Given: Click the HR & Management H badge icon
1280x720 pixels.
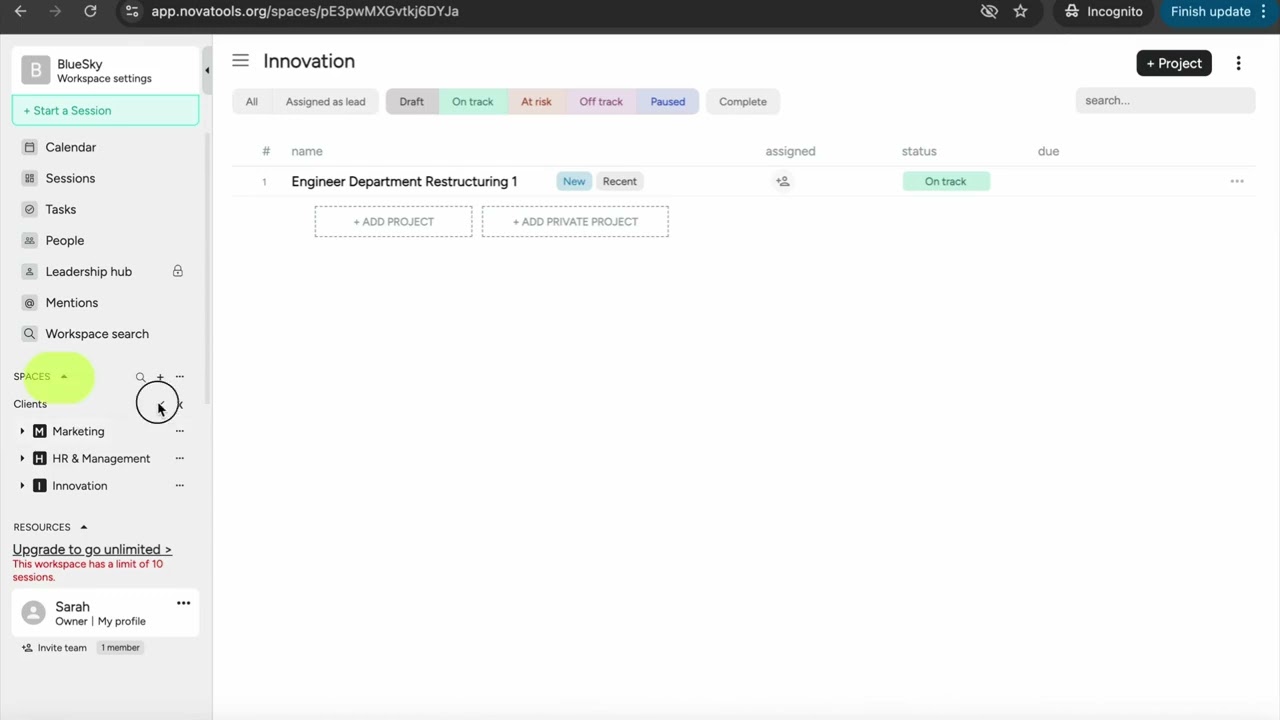Looking at the screenshot, I should coord(39,458).
